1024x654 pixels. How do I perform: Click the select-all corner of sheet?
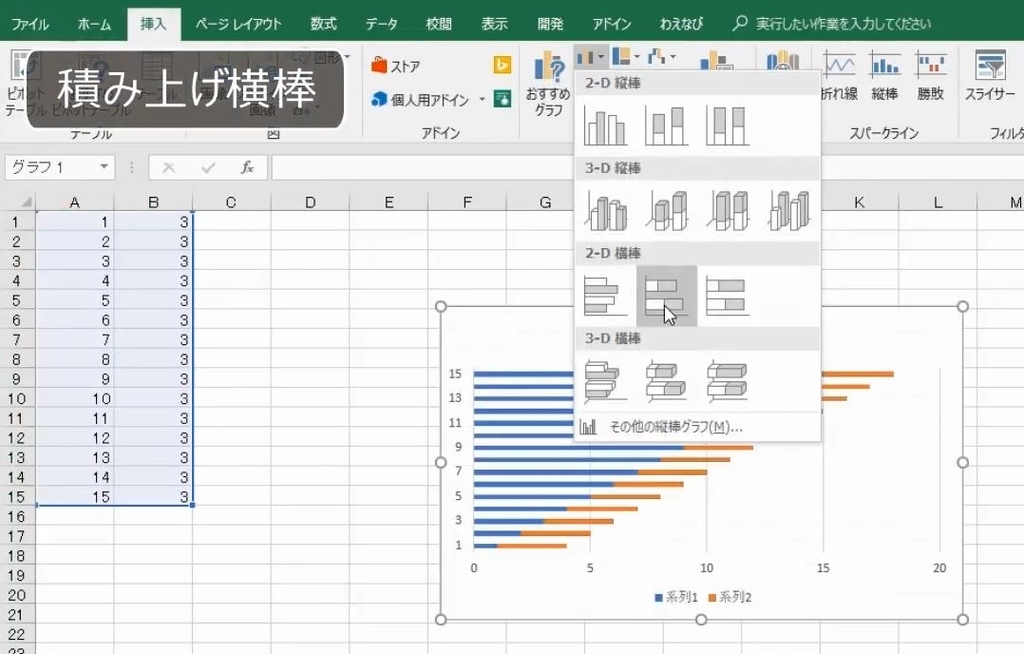[x=18, y=202]
